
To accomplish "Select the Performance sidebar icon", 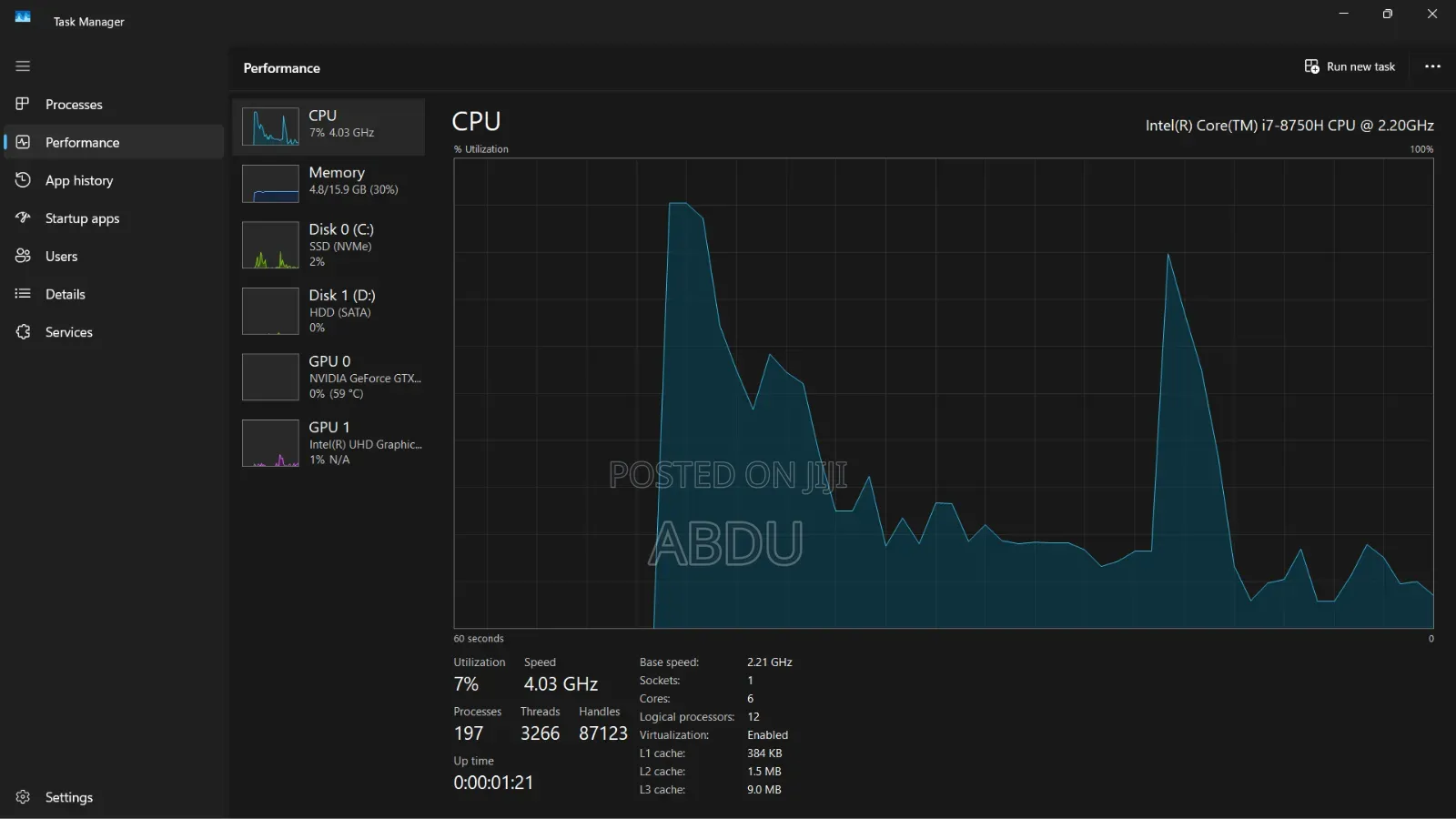I will (23, 142).
